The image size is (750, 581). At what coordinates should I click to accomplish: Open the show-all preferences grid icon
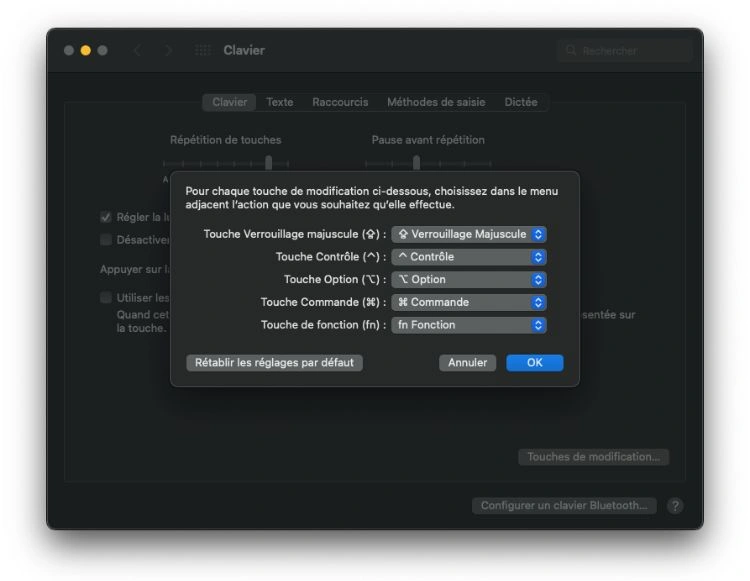[x=203, y=50]
